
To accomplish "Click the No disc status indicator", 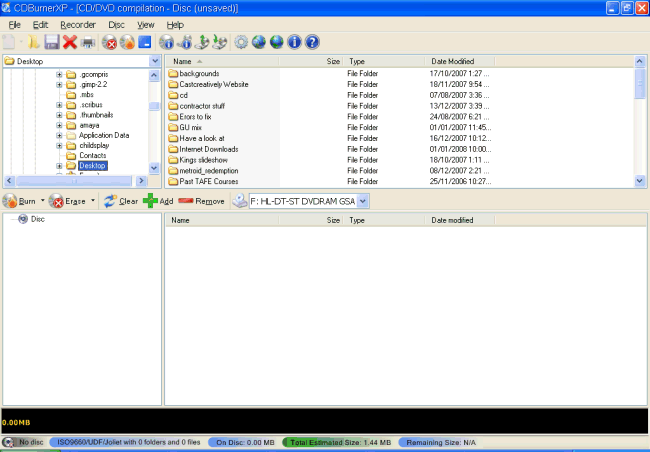I will click(23, 442).
